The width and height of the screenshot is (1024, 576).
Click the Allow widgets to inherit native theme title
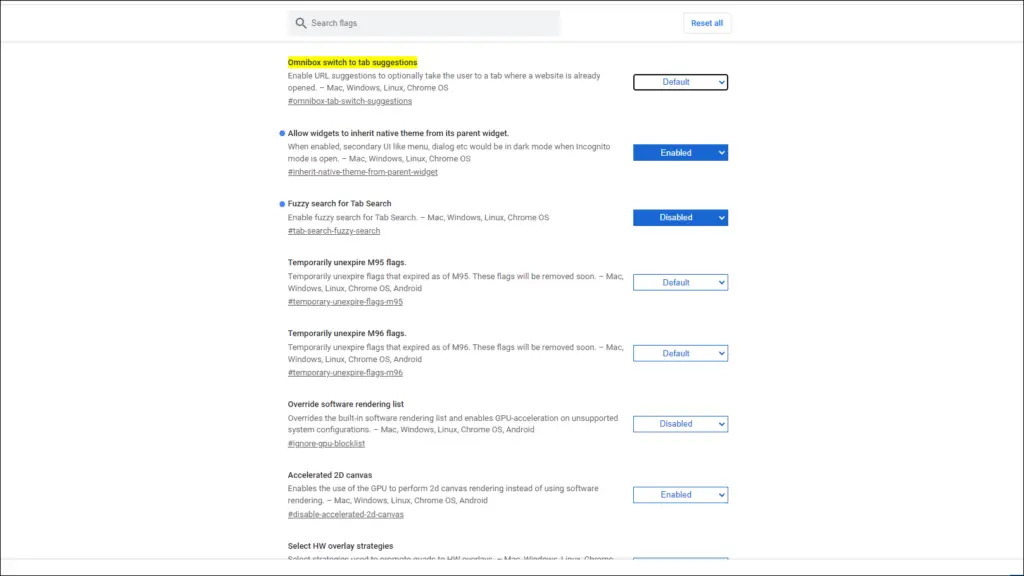tap(398, 133)
